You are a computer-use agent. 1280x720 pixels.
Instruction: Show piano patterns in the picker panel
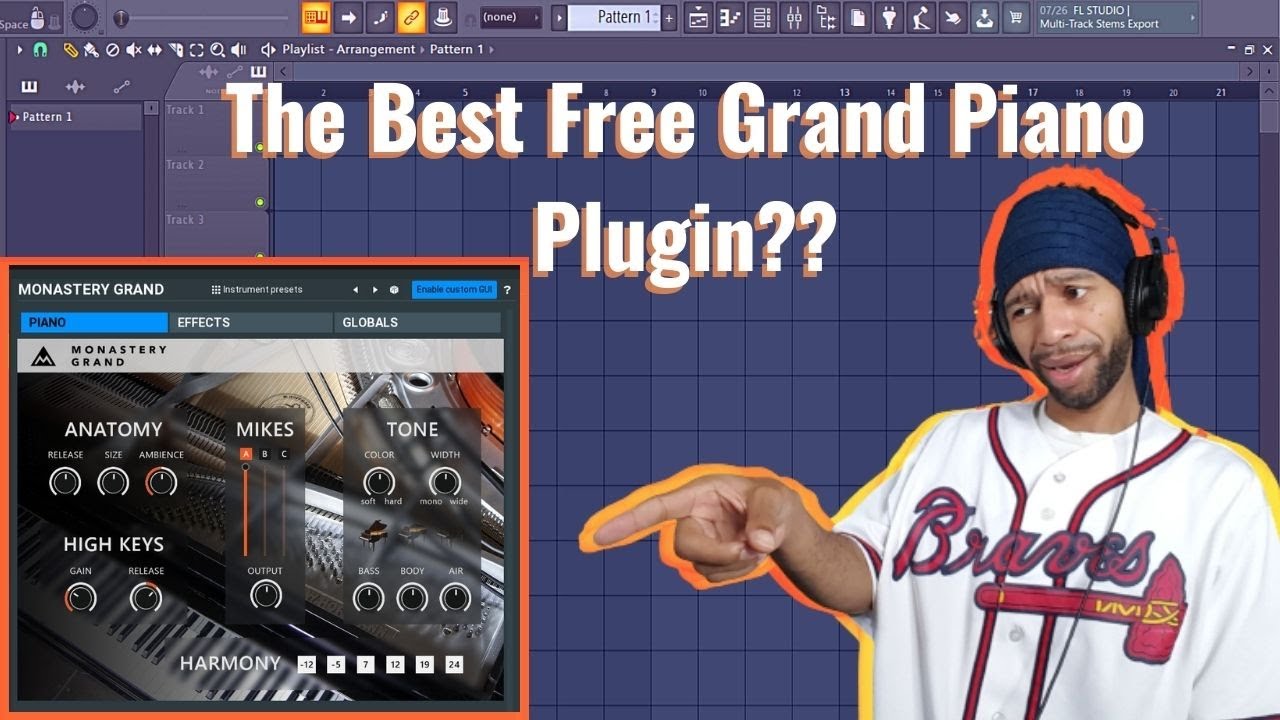point(29,87)
